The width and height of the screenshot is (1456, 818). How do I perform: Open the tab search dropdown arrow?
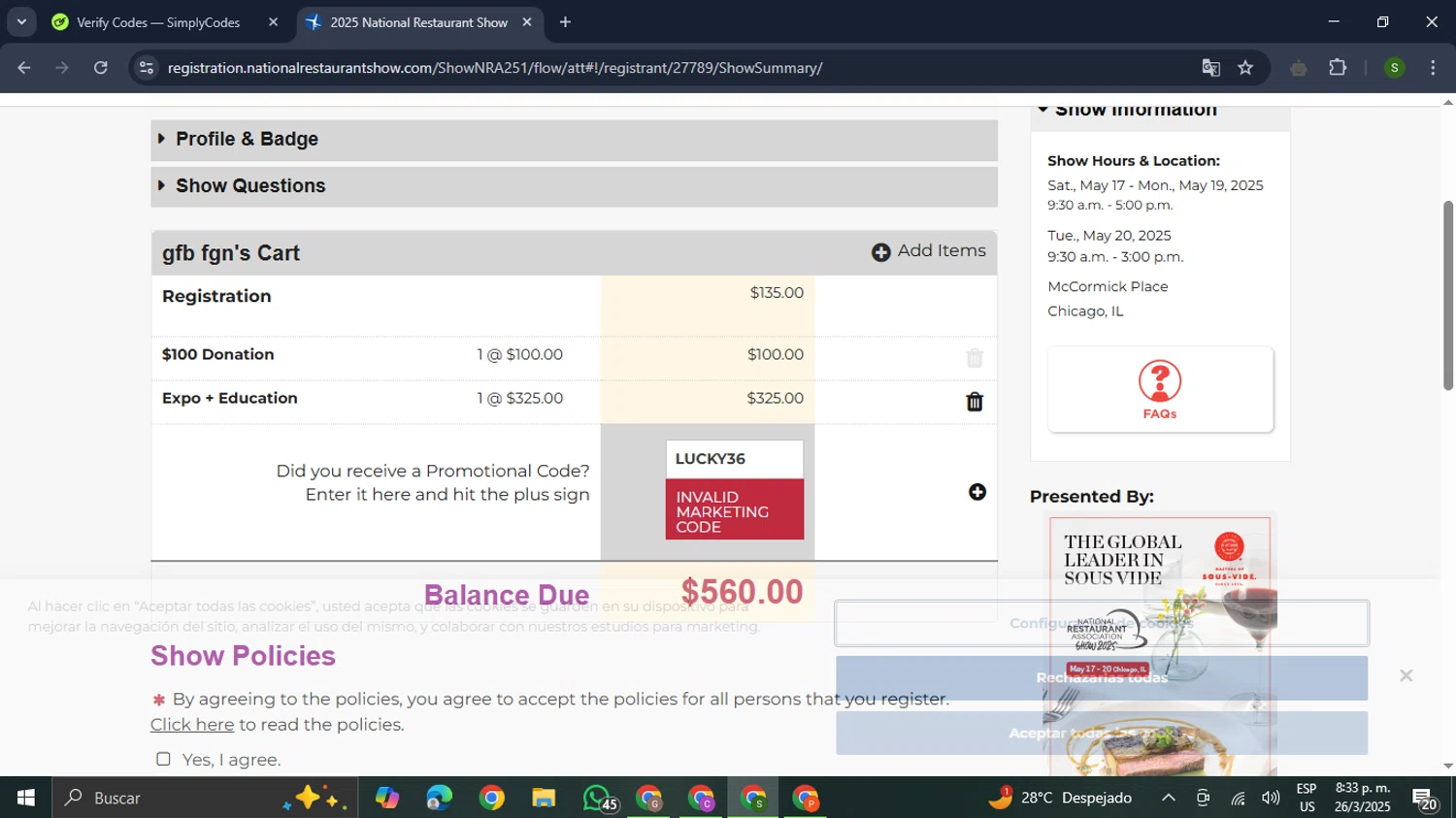21,22
